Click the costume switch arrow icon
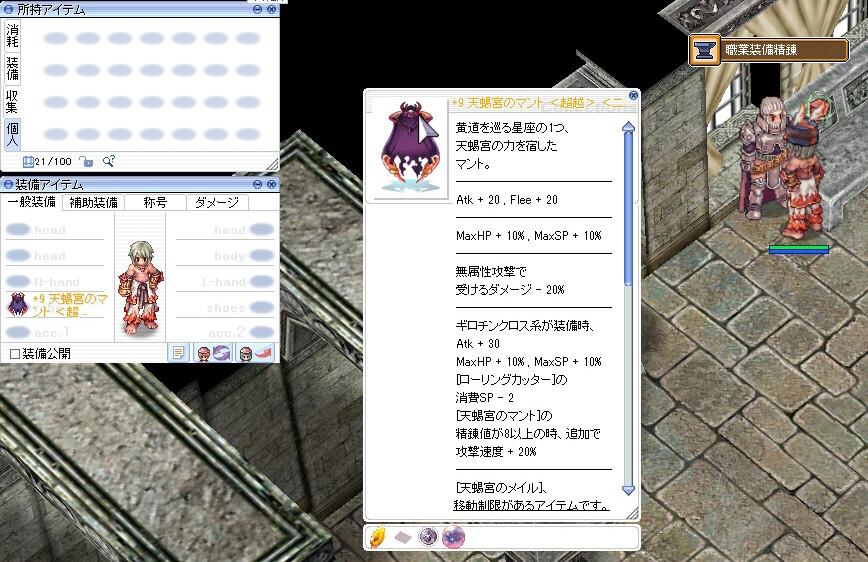The image size is (868, 562). tap(256, 353)
